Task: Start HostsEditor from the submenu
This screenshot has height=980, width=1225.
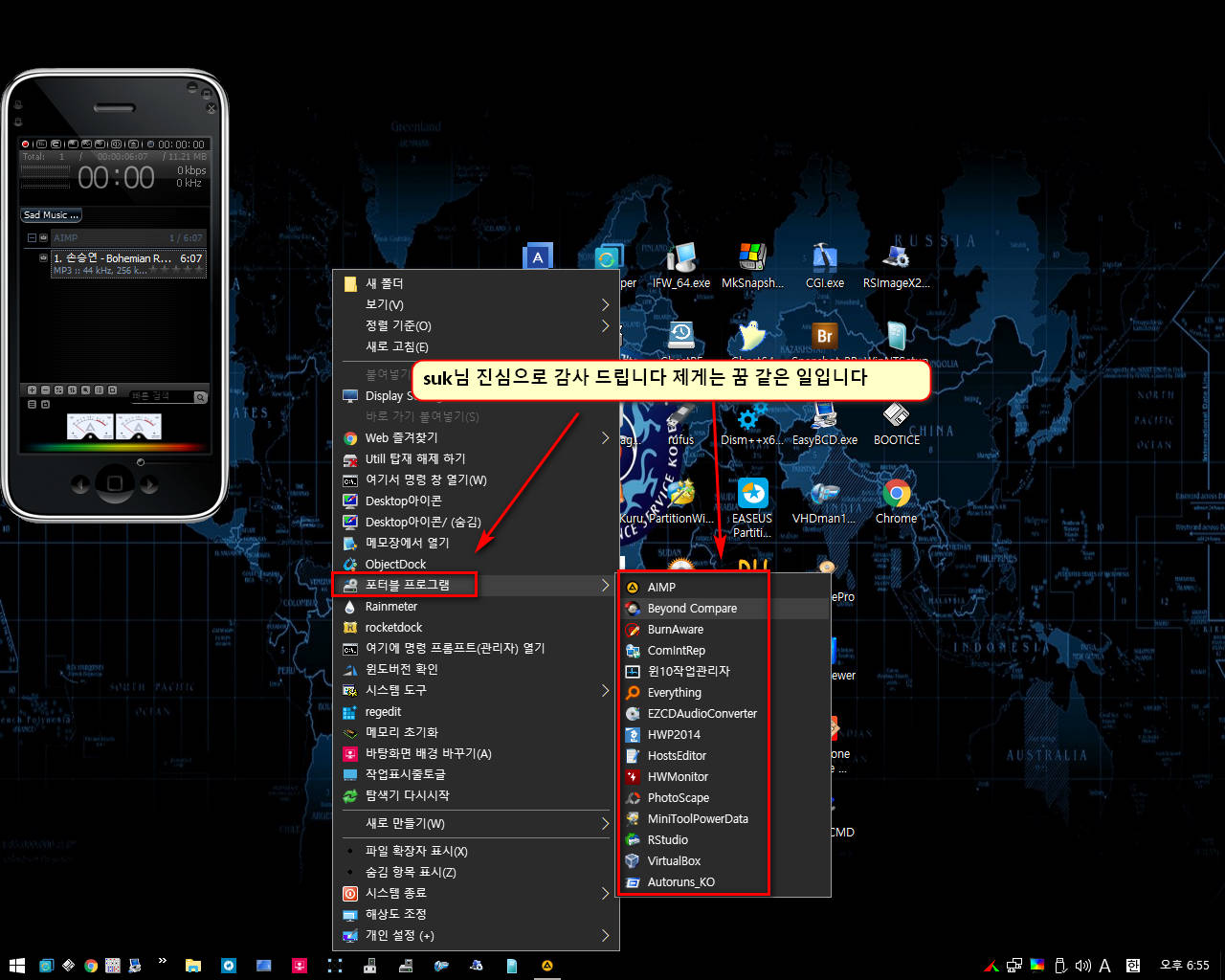Action: pos(724,756)
